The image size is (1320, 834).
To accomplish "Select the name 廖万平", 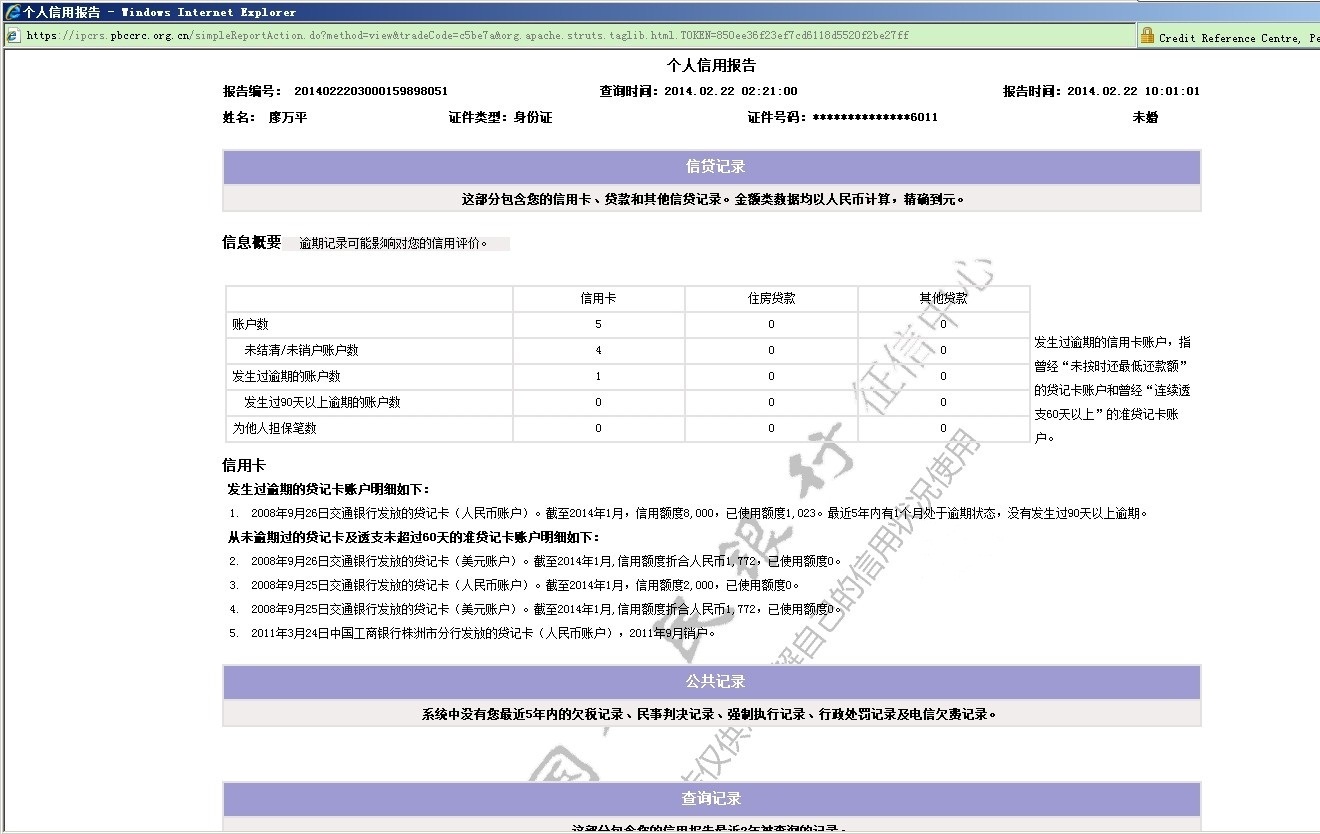I will [x=288, y=117].
